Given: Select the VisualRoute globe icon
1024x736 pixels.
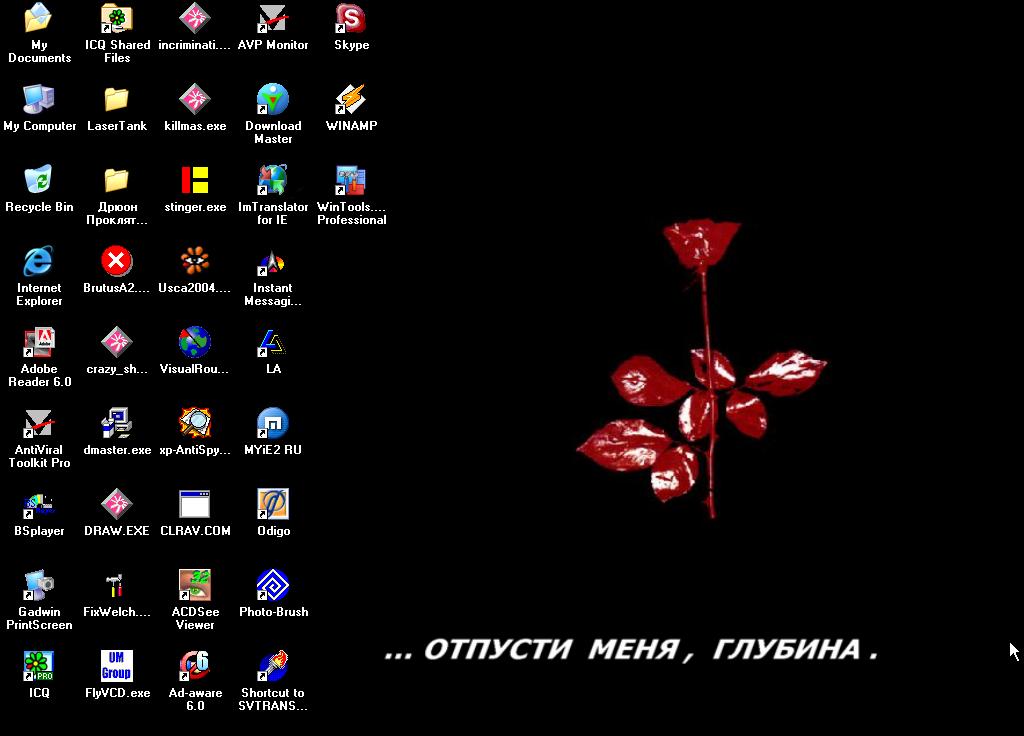Looking at the screenshot, I should pyautogui.click(x=195, y=342).
